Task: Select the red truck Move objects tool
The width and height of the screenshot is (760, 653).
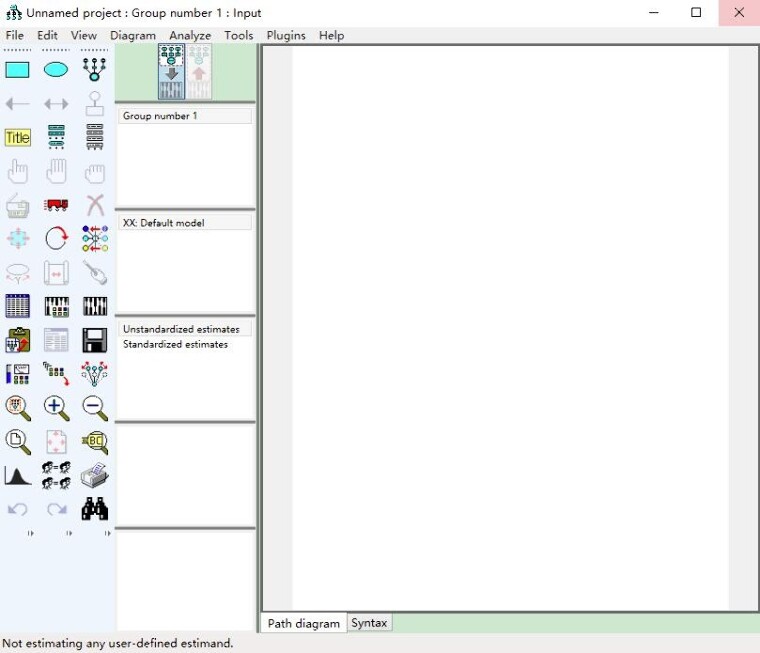Action: coord(56,205)
